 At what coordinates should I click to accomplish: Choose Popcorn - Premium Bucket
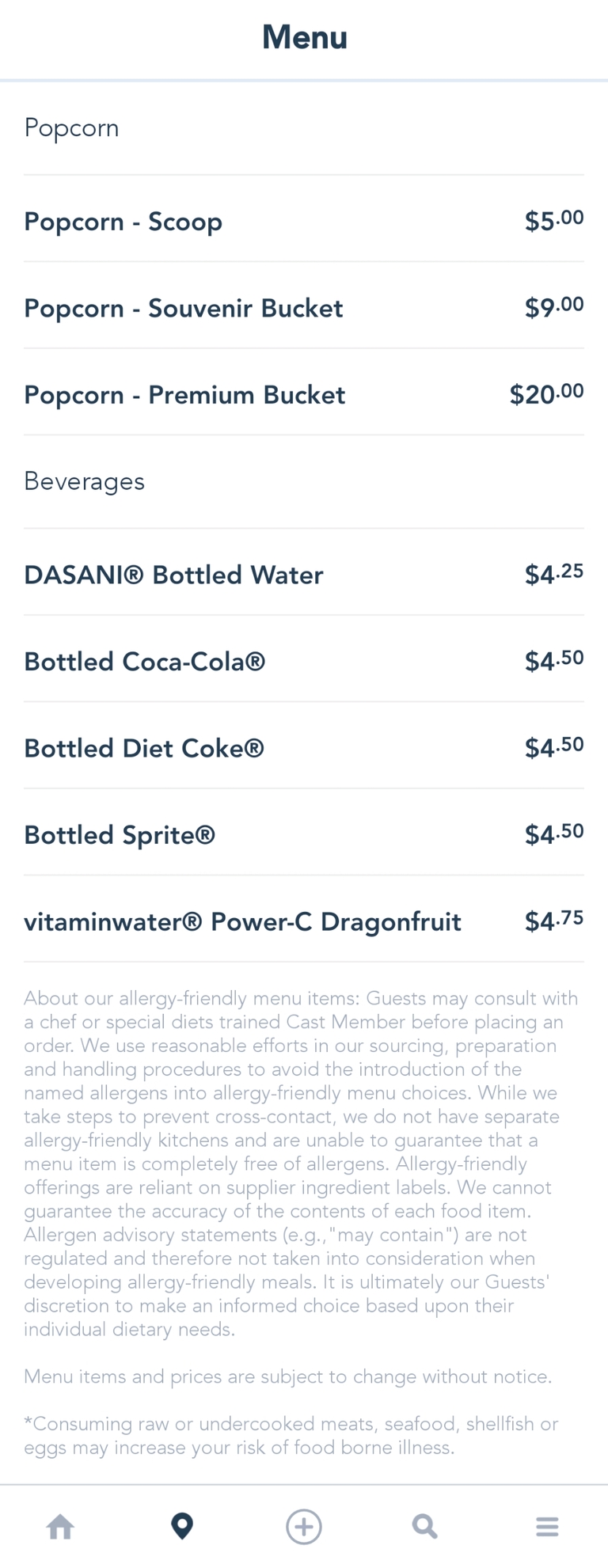click(x=184, y=395)
